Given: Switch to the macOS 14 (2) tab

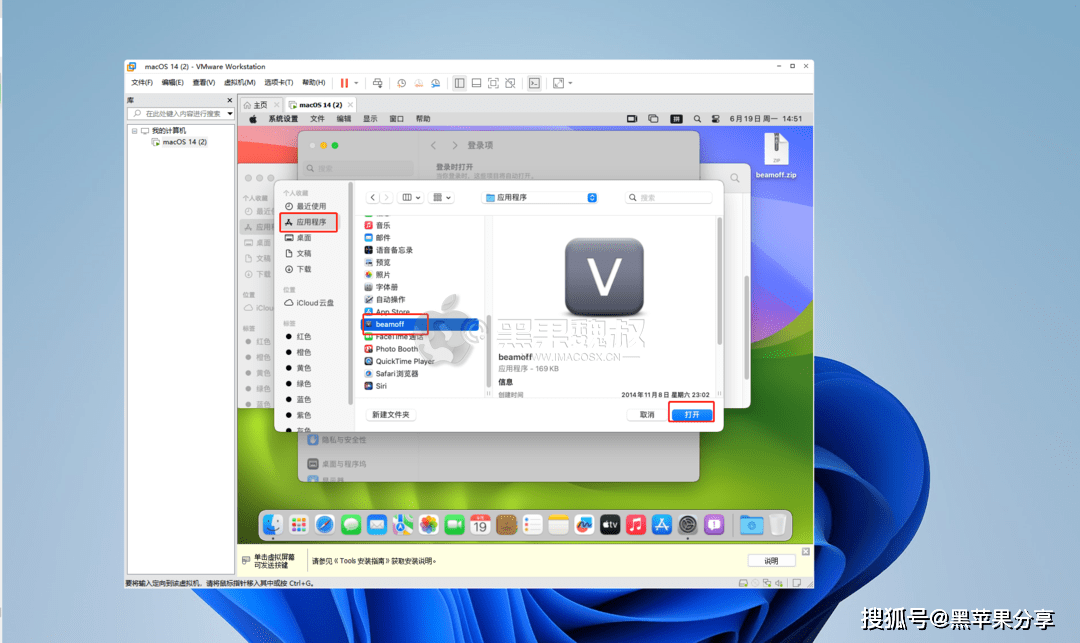Looking at the screenshot, I should click(x=320, y=105).
